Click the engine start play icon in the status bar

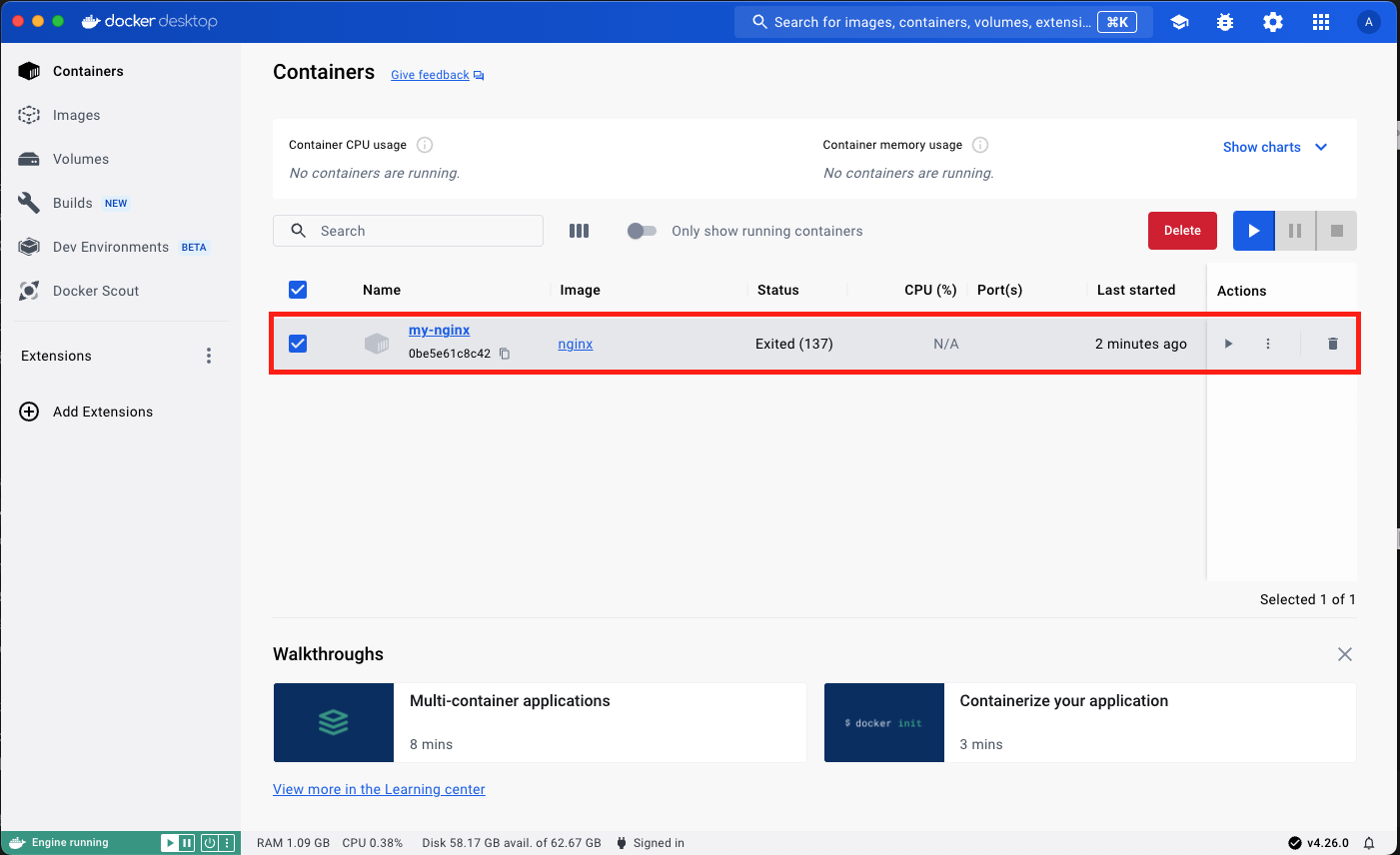click(170, 843)
